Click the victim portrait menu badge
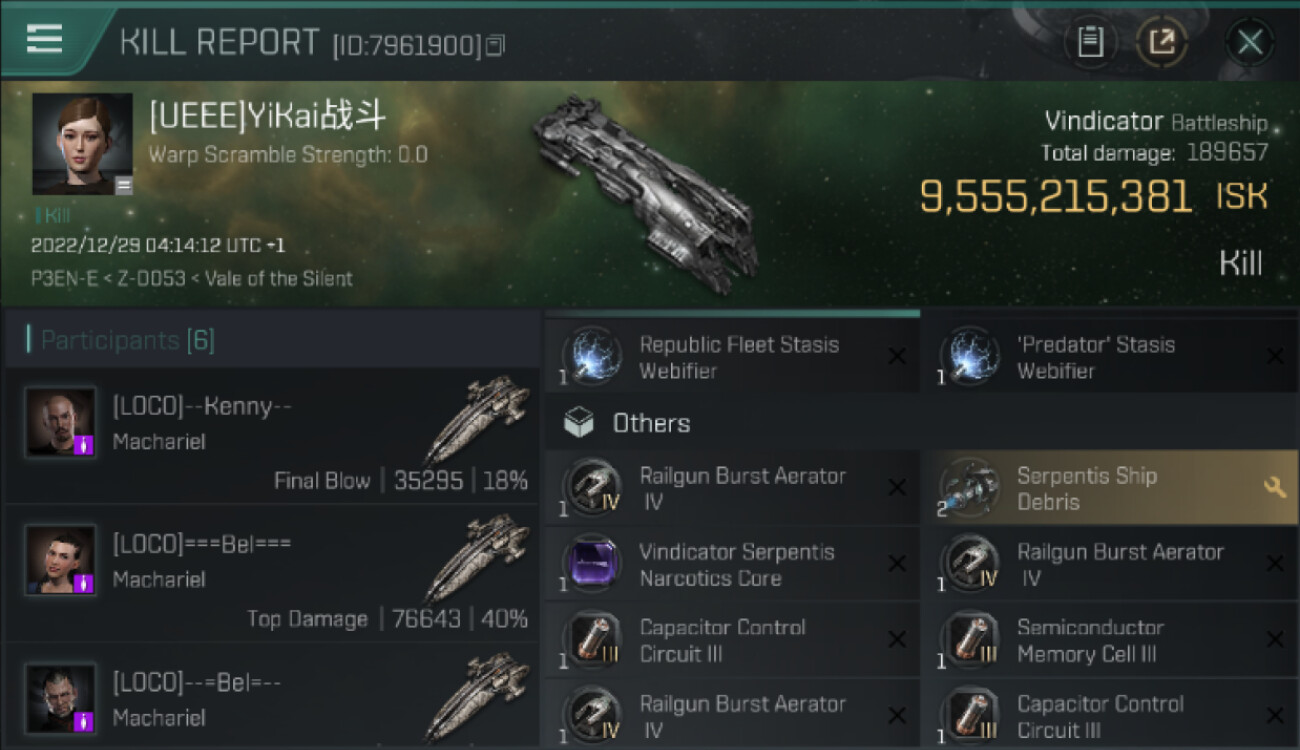This screenshot has height=750, width=1300. point(123,185)
